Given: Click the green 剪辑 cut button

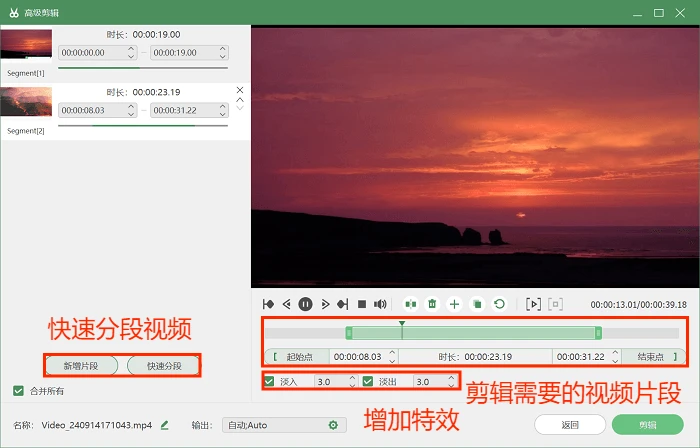Looking at the screenshot, I should (x=647, y=425).
